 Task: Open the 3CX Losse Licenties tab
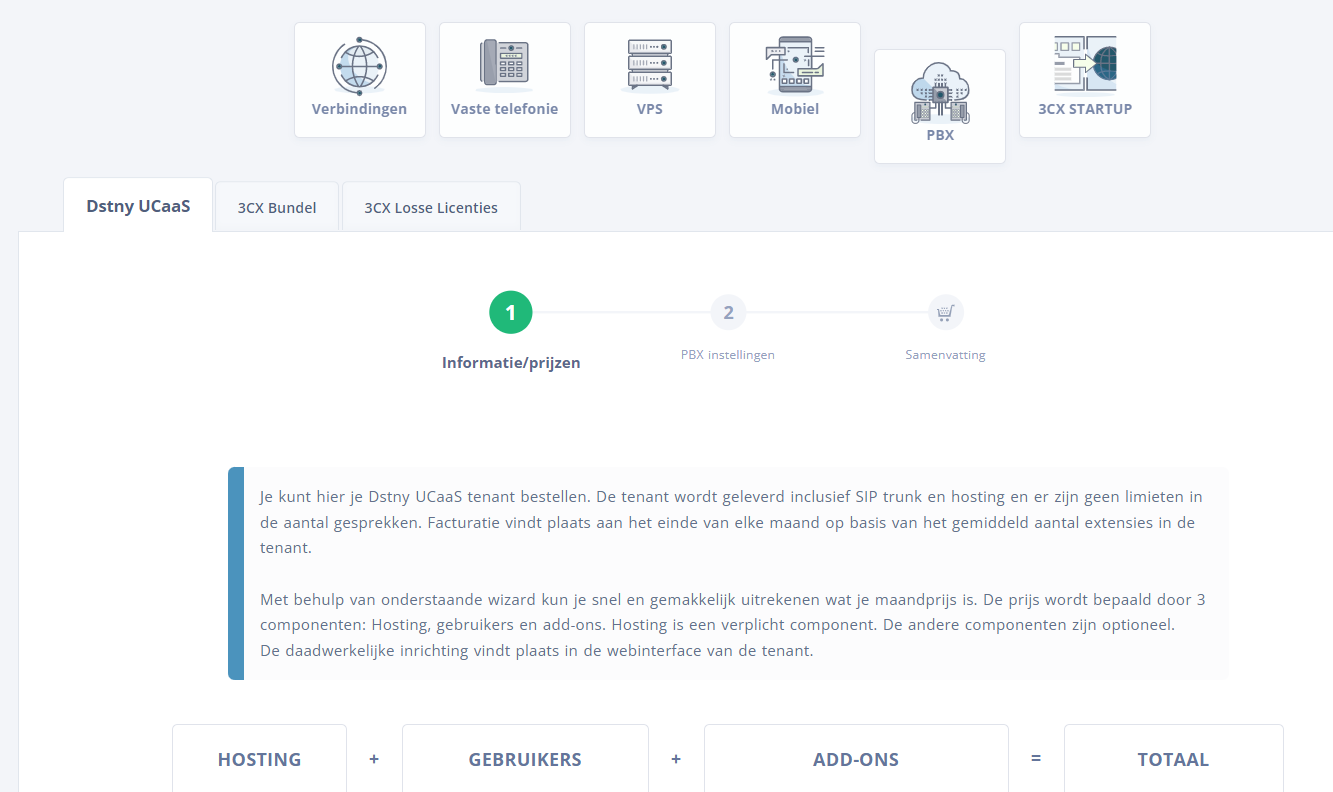point(431,208)
